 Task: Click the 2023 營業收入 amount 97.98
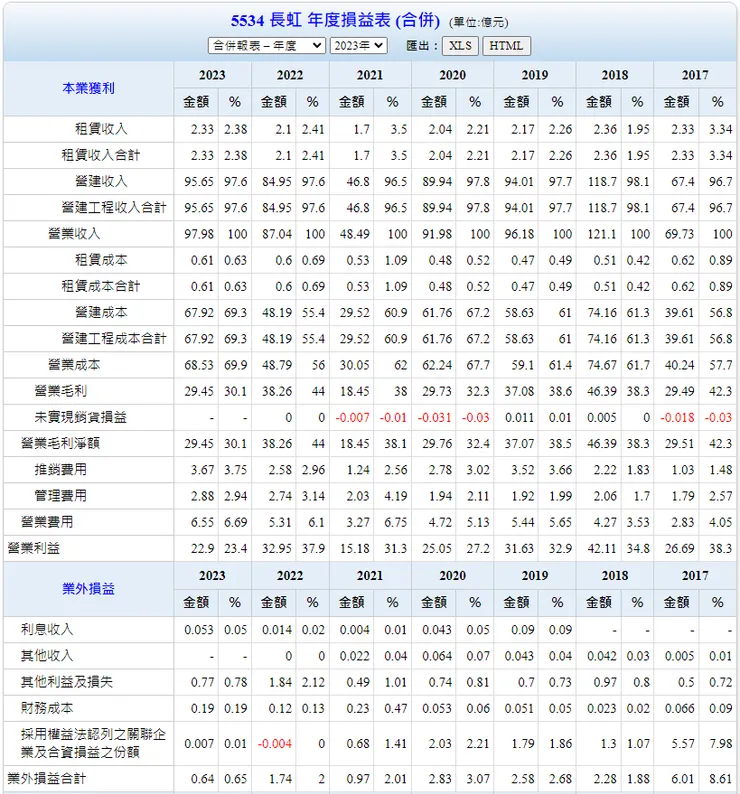coord(199,234)
